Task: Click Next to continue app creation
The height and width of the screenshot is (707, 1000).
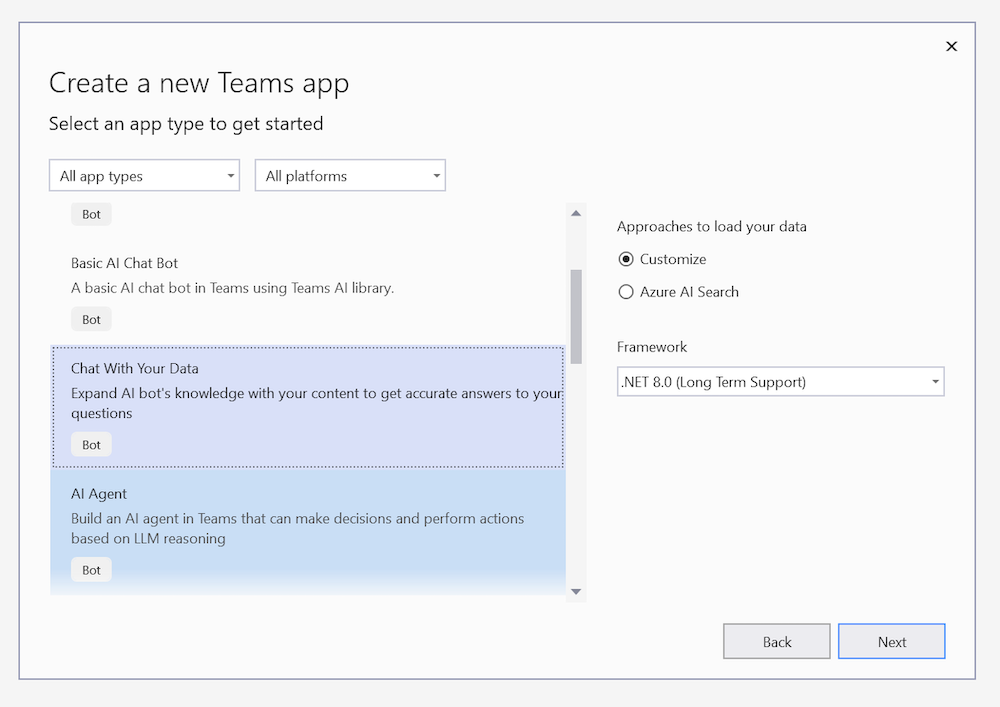Action: tap(891, 641)
